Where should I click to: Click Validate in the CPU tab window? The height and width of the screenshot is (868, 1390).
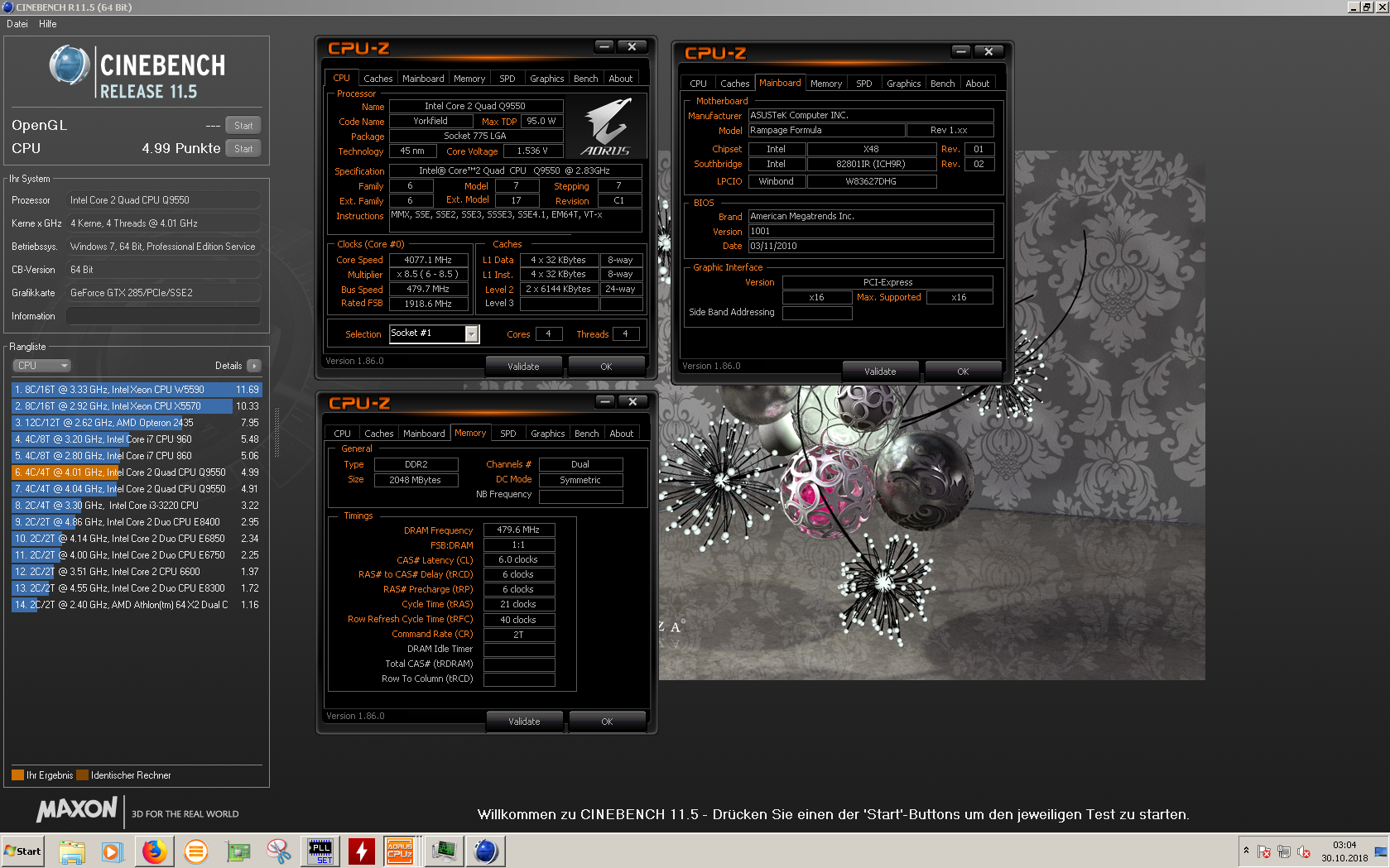pyautogui.click(x=523, y=367)
